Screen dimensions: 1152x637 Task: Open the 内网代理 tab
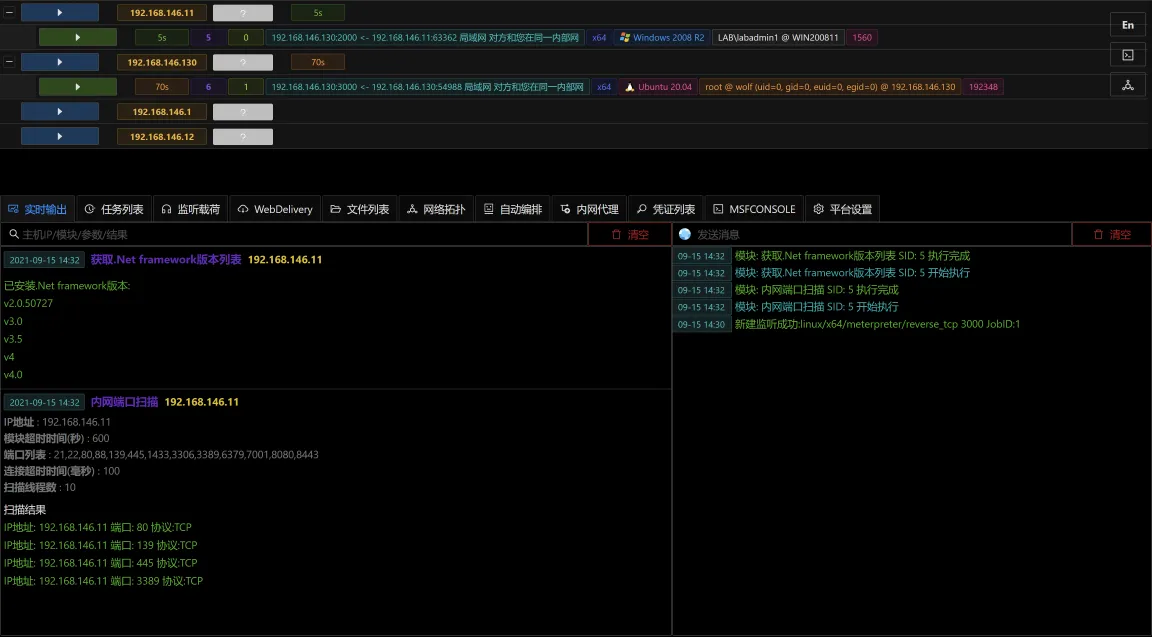[589, 209]
